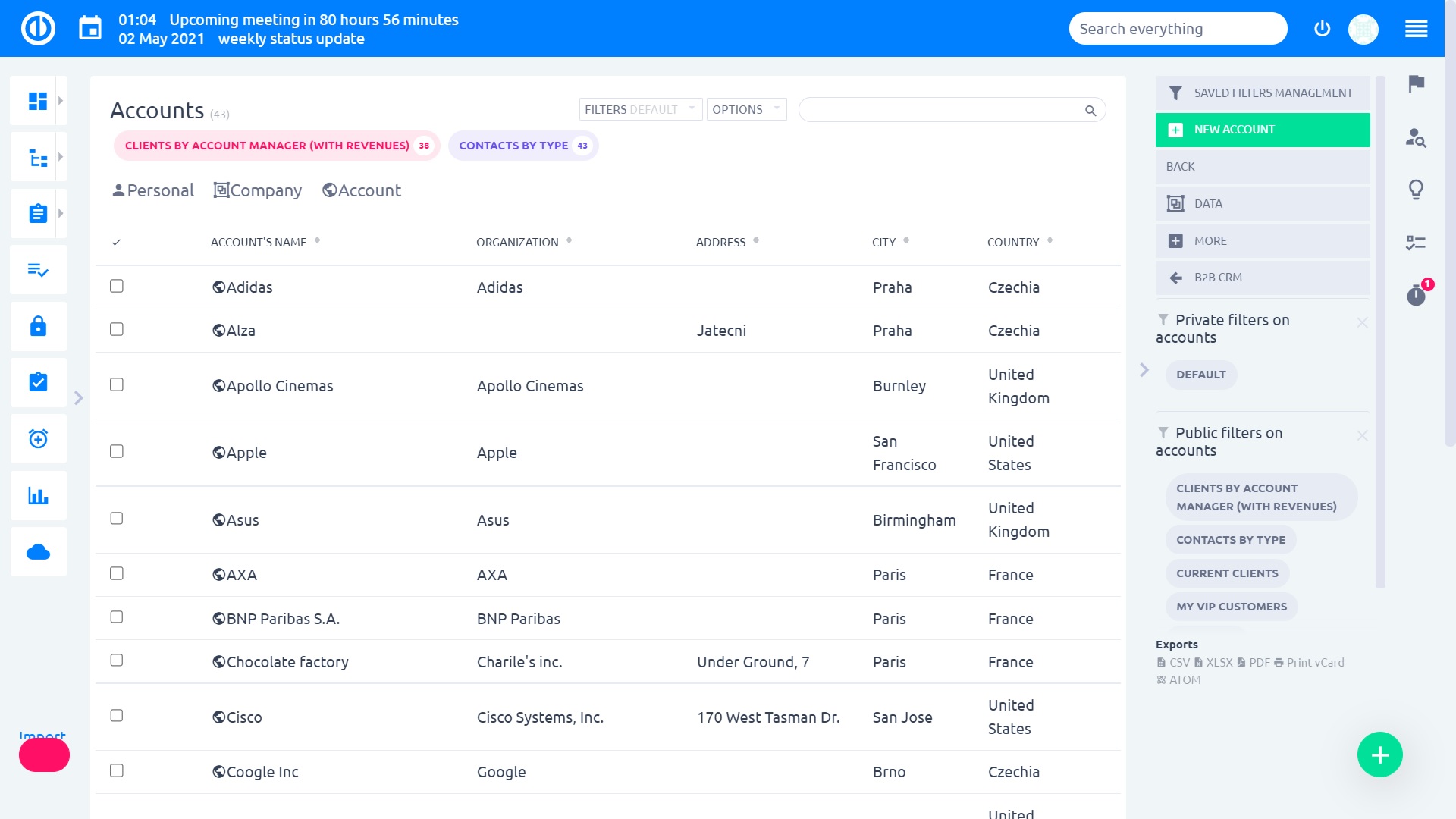Open the alarm clock plus sidebar icon
Image resolution: width=1456 pixels, height=819 pixels.
coord(38,439)
